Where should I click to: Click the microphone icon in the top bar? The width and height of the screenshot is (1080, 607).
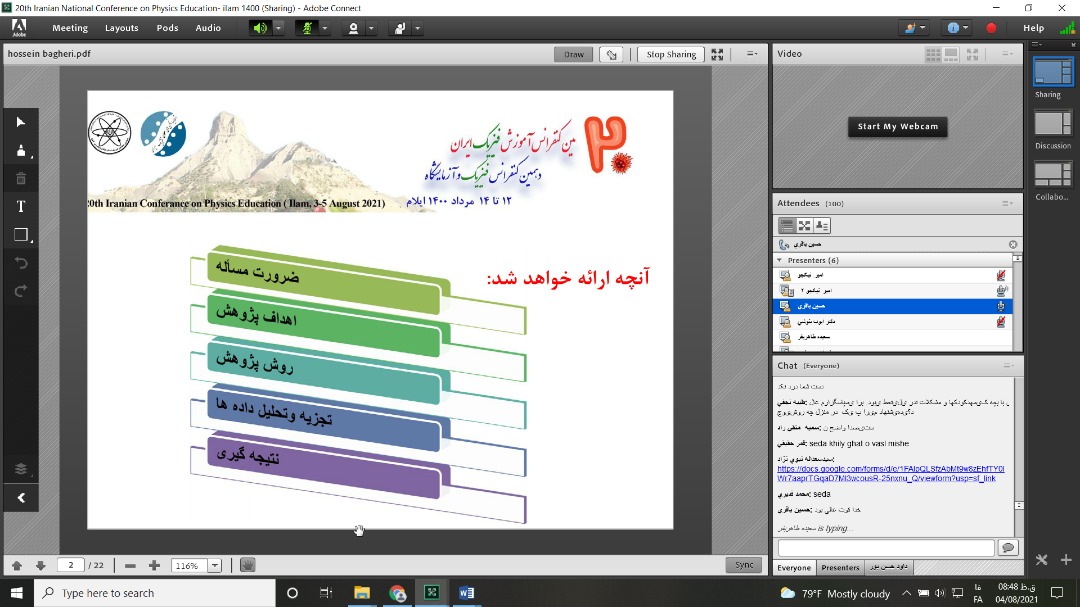point(310,28)
